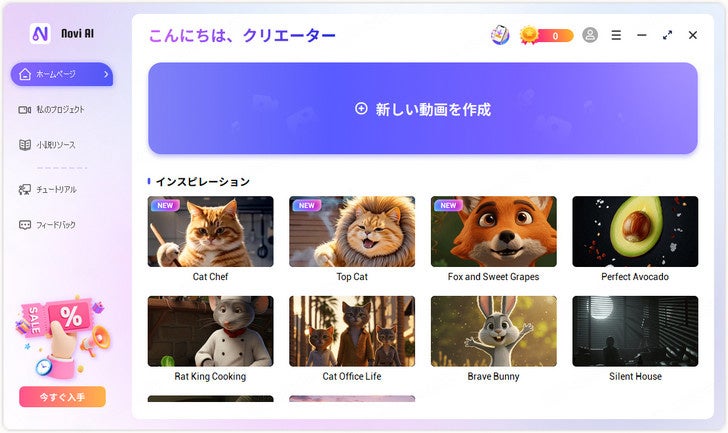Open the hamburger menu icon
Screen dimensions: 728x433
[x=616, y=35]
